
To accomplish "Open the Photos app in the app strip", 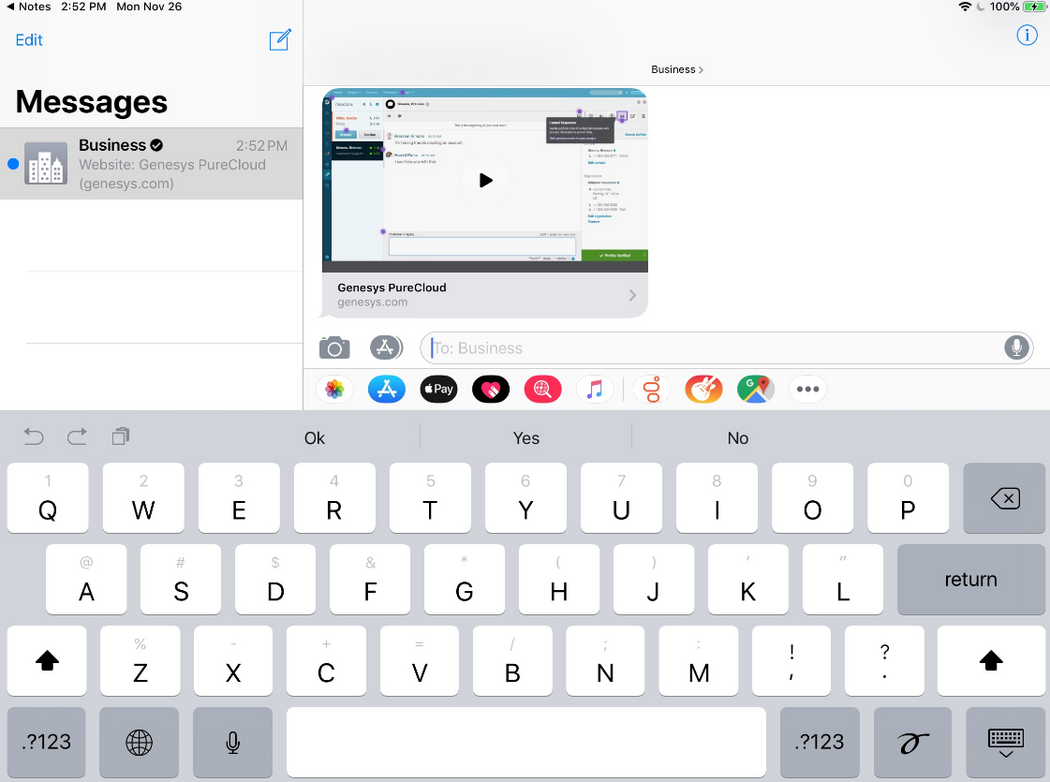I will point(334,389).
